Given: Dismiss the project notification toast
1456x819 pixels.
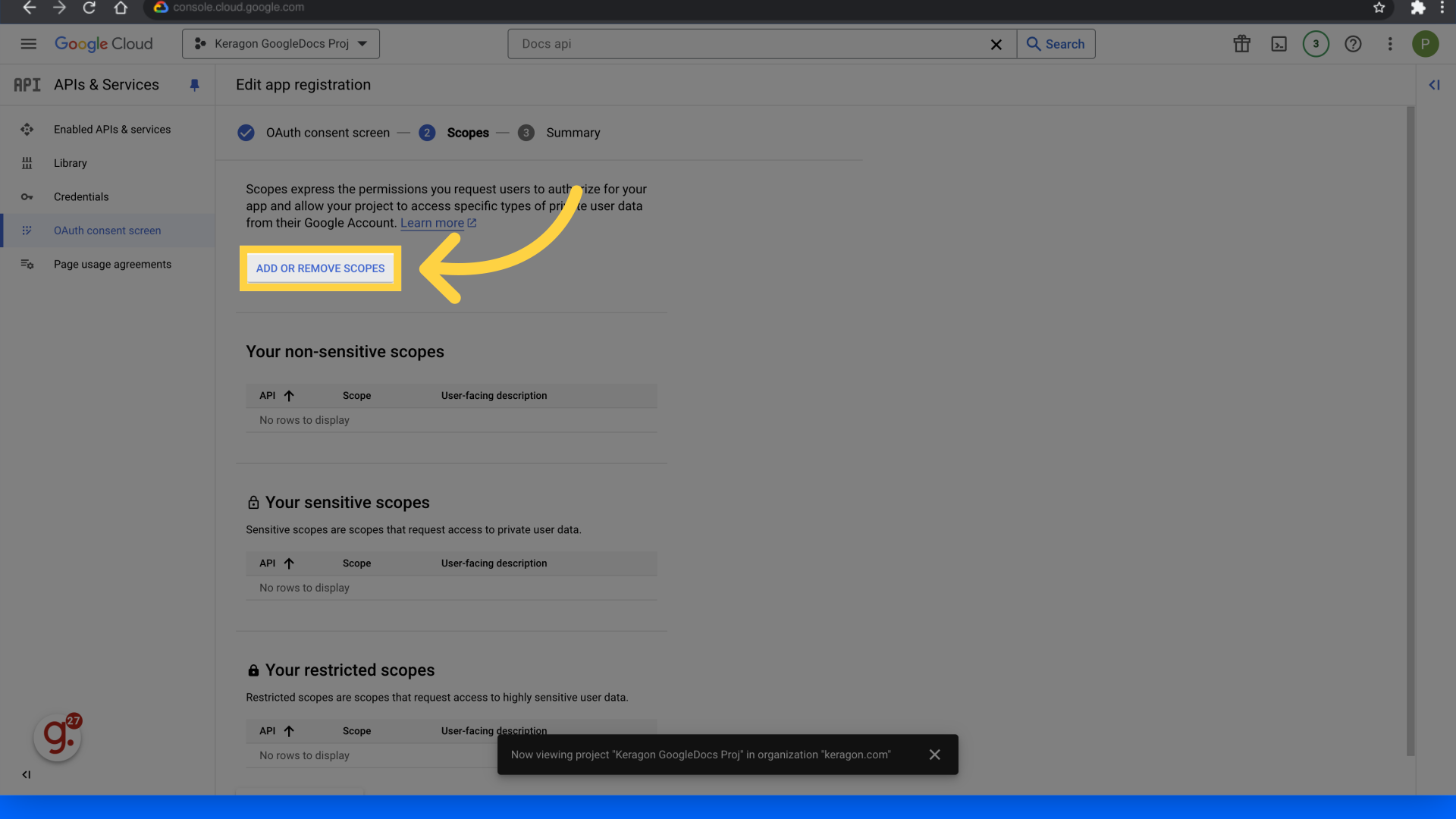Looking at the screenshot, I should coord(934,755).
